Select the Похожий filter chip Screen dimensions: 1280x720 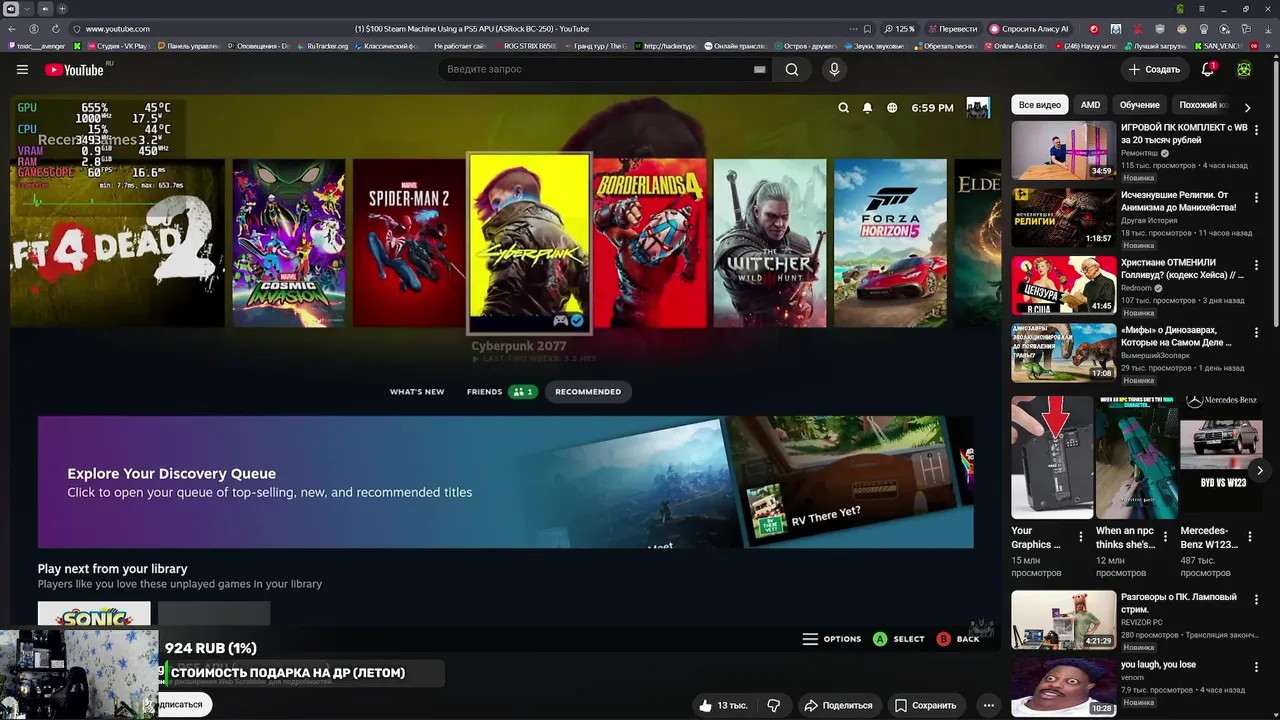(x=1203, y=105)
